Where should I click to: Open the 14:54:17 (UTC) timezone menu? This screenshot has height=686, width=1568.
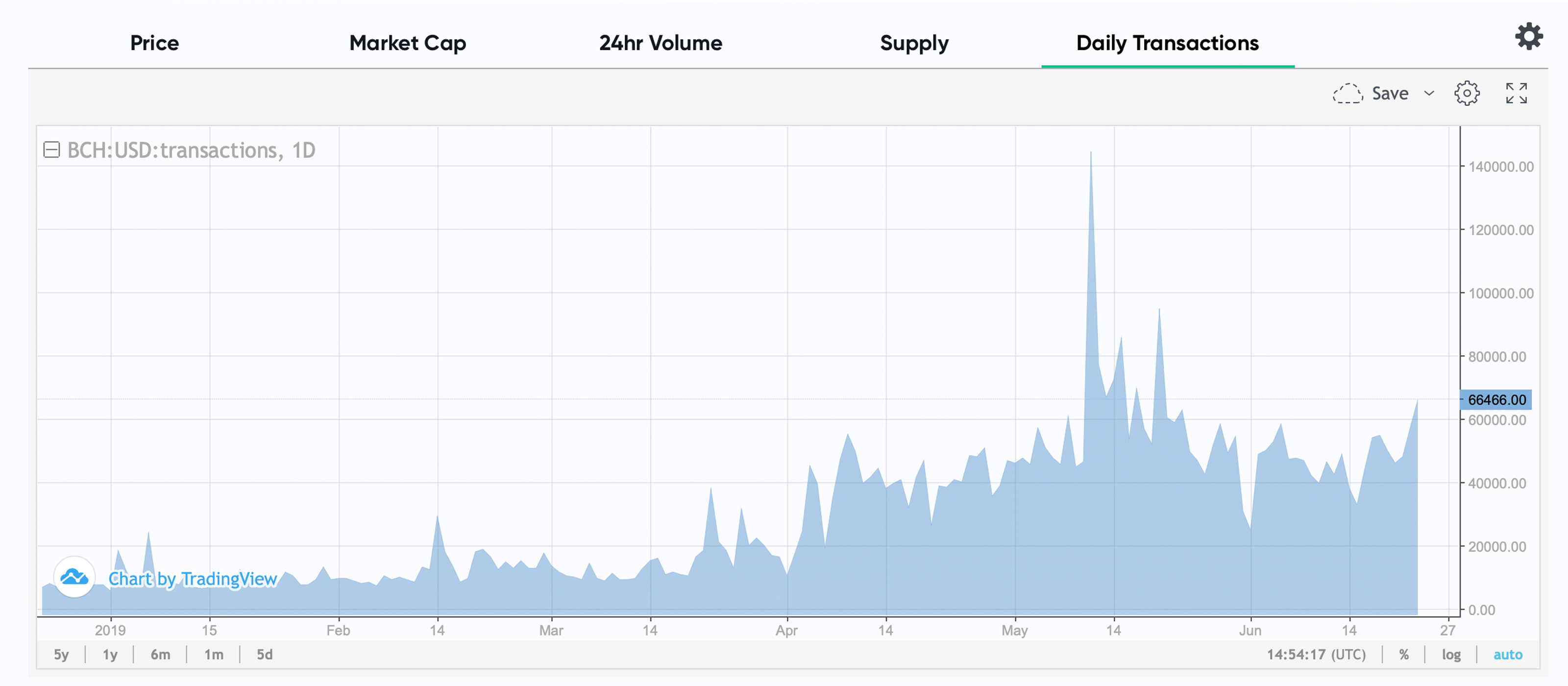pos(1316,654)
